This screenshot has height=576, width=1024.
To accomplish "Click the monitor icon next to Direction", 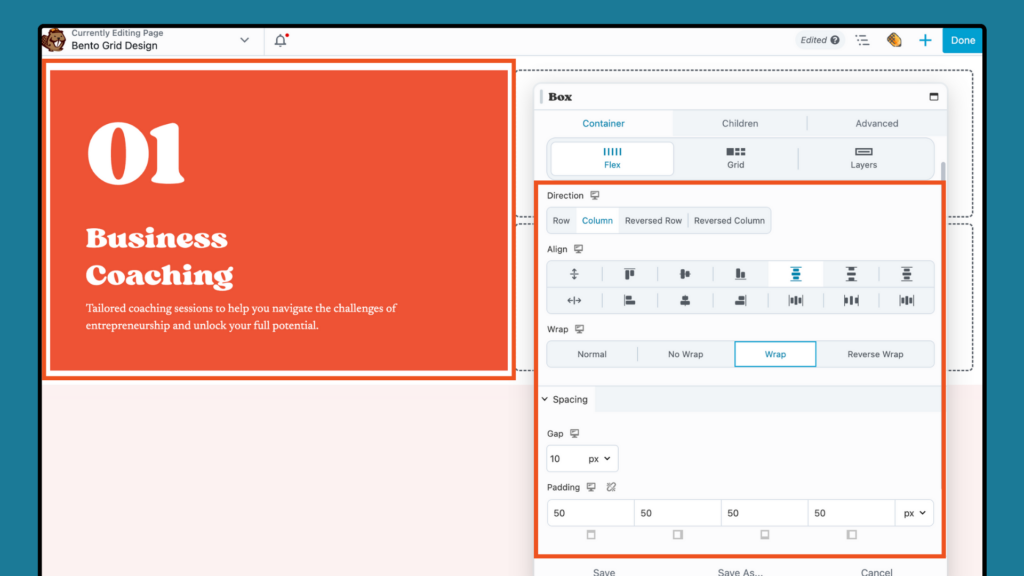I will tap(594, 195).
